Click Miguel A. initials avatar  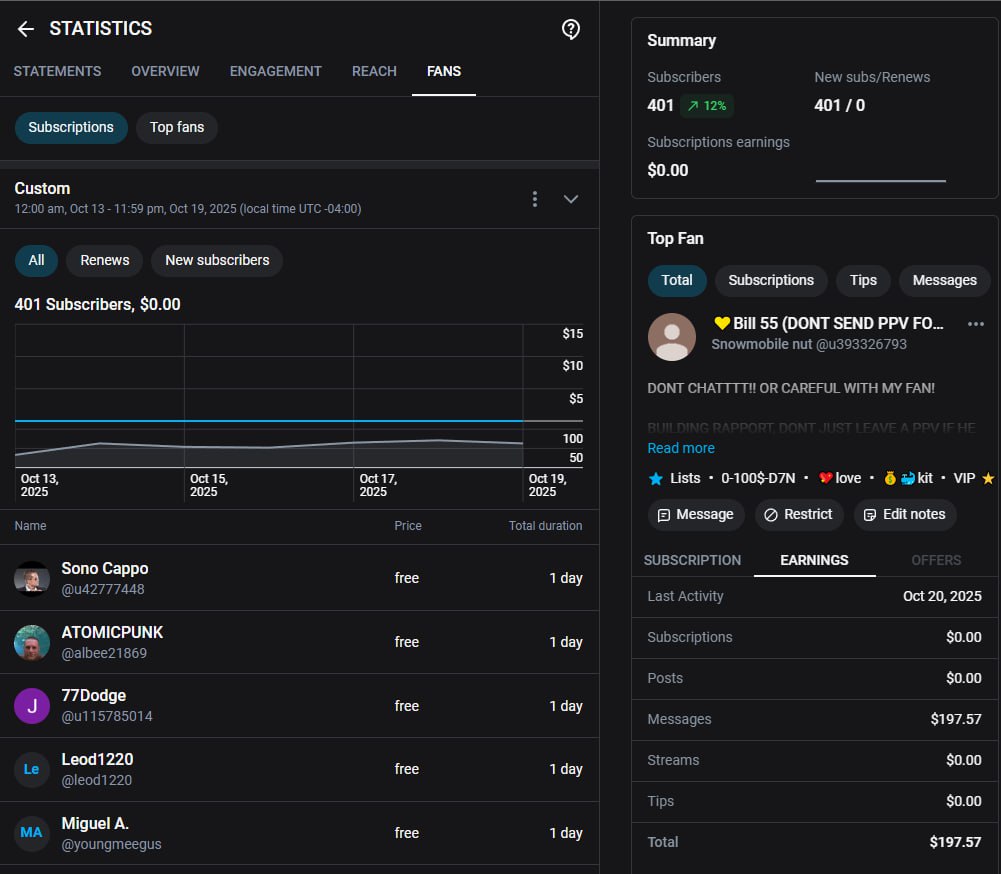[32, 833]
